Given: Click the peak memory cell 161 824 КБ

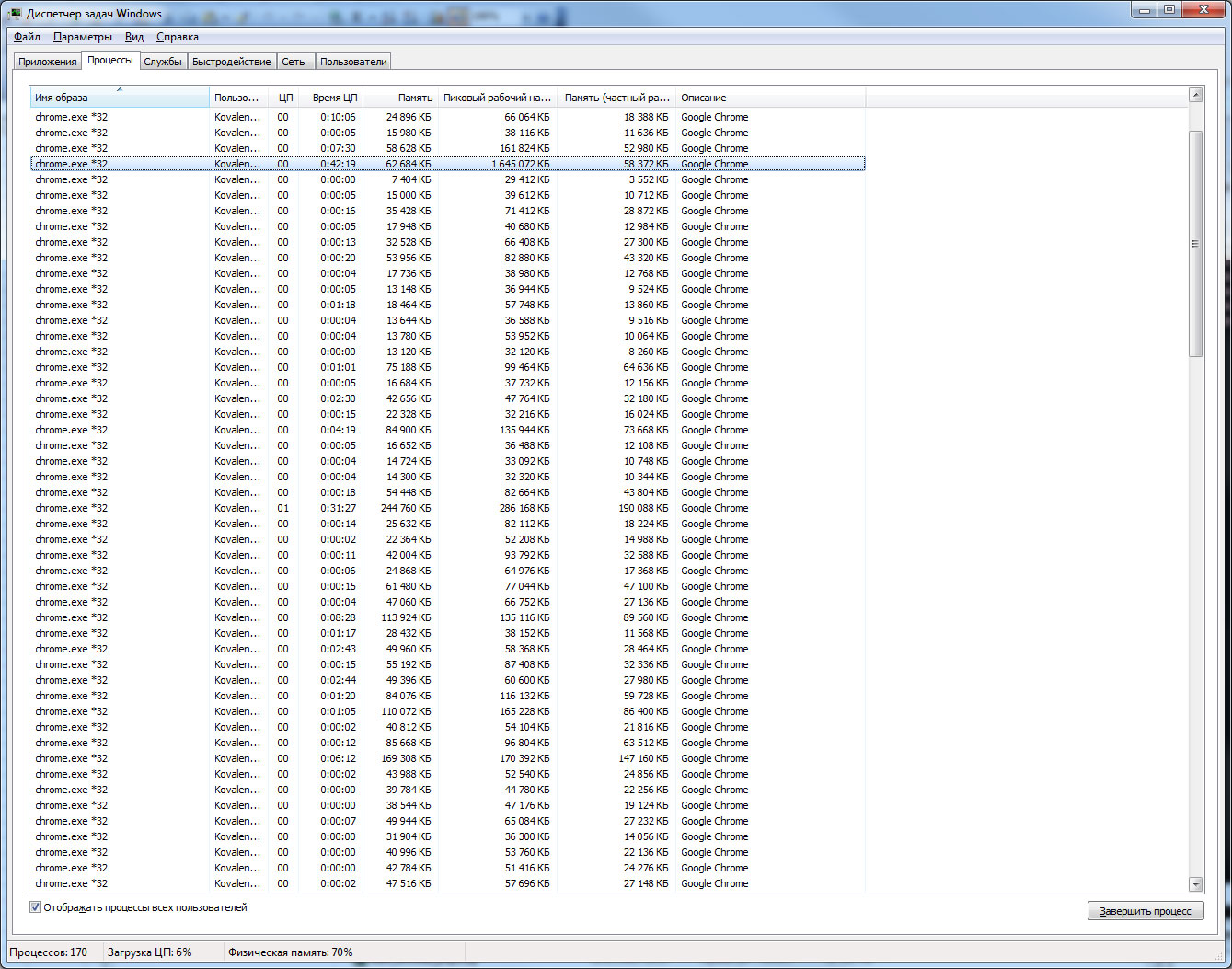Looking at the screenshot, I should 524,148.
